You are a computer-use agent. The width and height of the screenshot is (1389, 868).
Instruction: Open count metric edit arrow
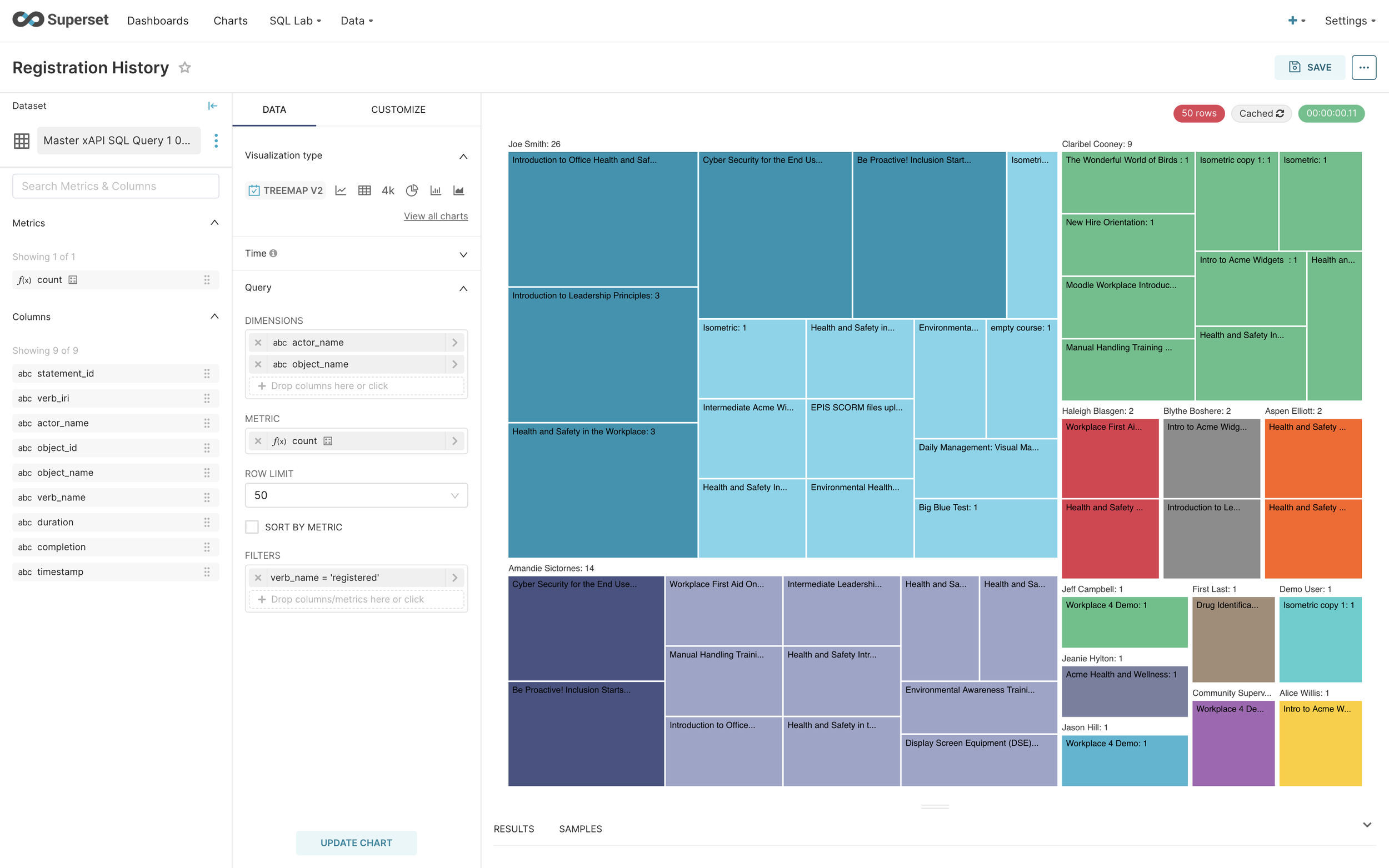pos(455,441)
